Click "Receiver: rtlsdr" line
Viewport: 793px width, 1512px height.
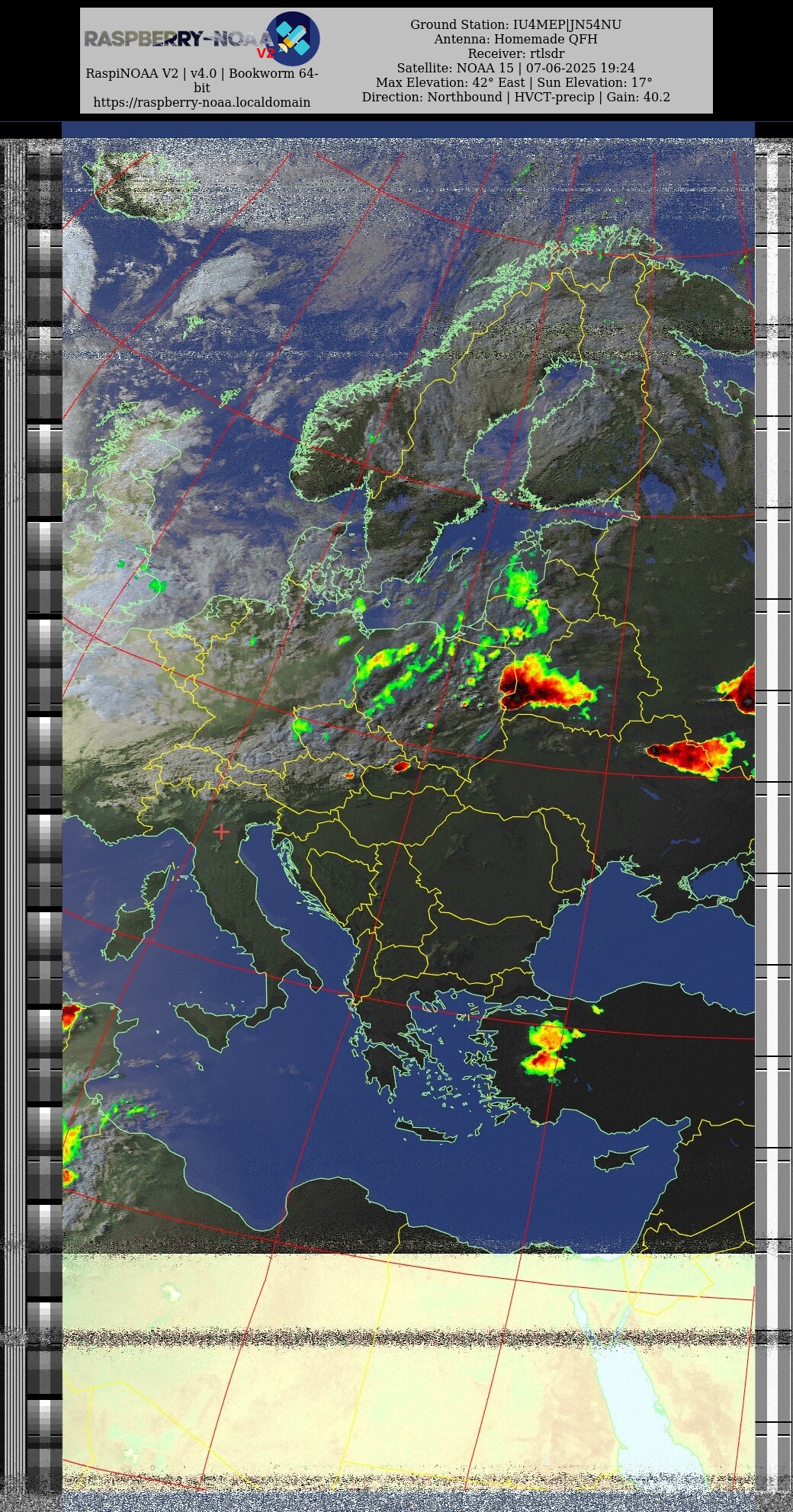(516, 53)
